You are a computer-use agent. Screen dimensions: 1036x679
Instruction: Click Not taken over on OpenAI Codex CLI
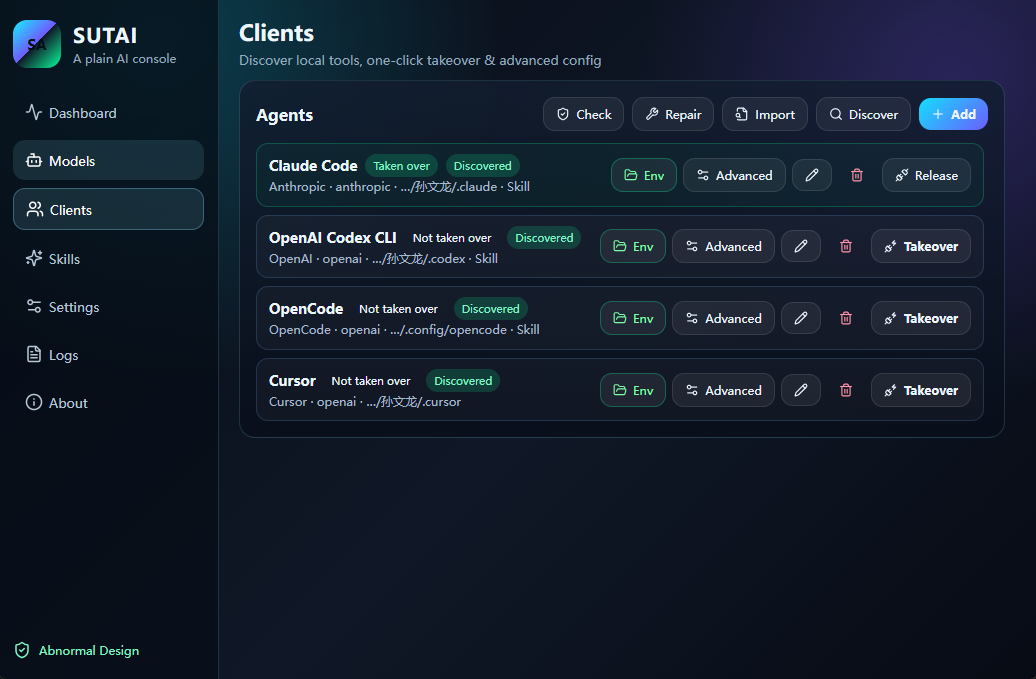(x=452, y=238)
